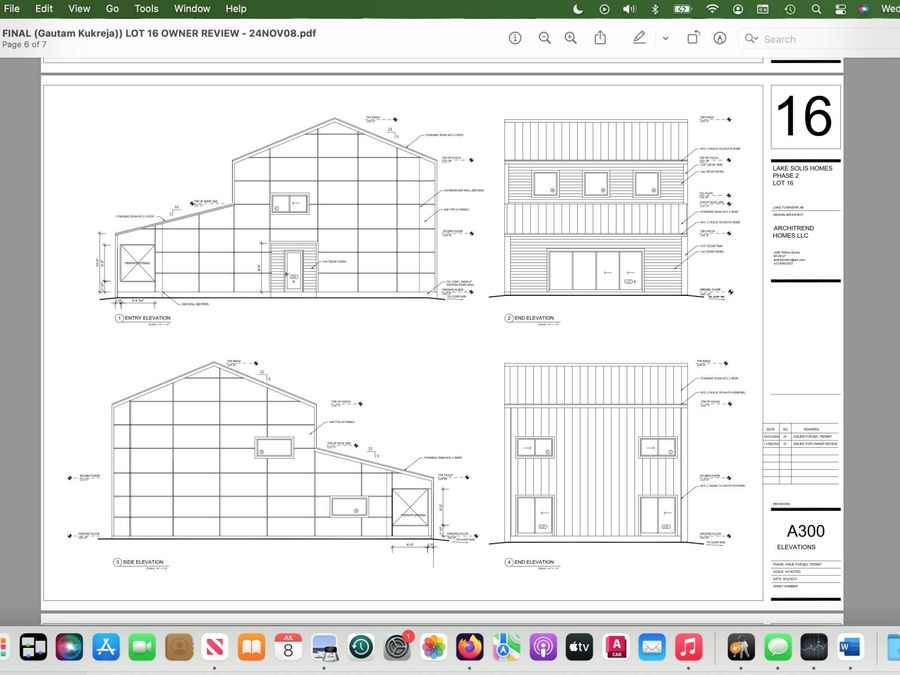Check the battery status icon
This screenshot has width=900, height=675.
(x=683, y=9)
